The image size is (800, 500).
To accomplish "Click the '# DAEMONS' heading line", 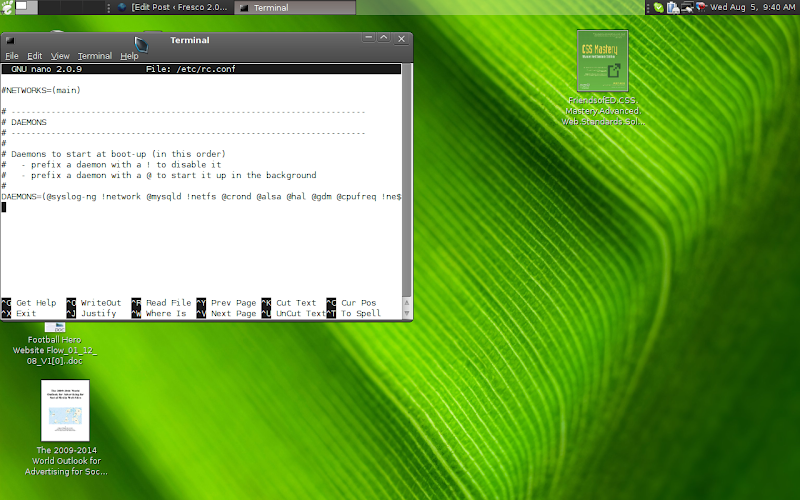I will pos(24,122).
